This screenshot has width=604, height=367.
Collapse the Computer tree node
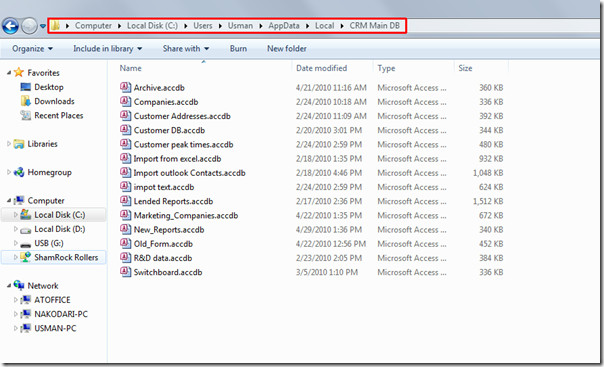[x=8, y=201]
